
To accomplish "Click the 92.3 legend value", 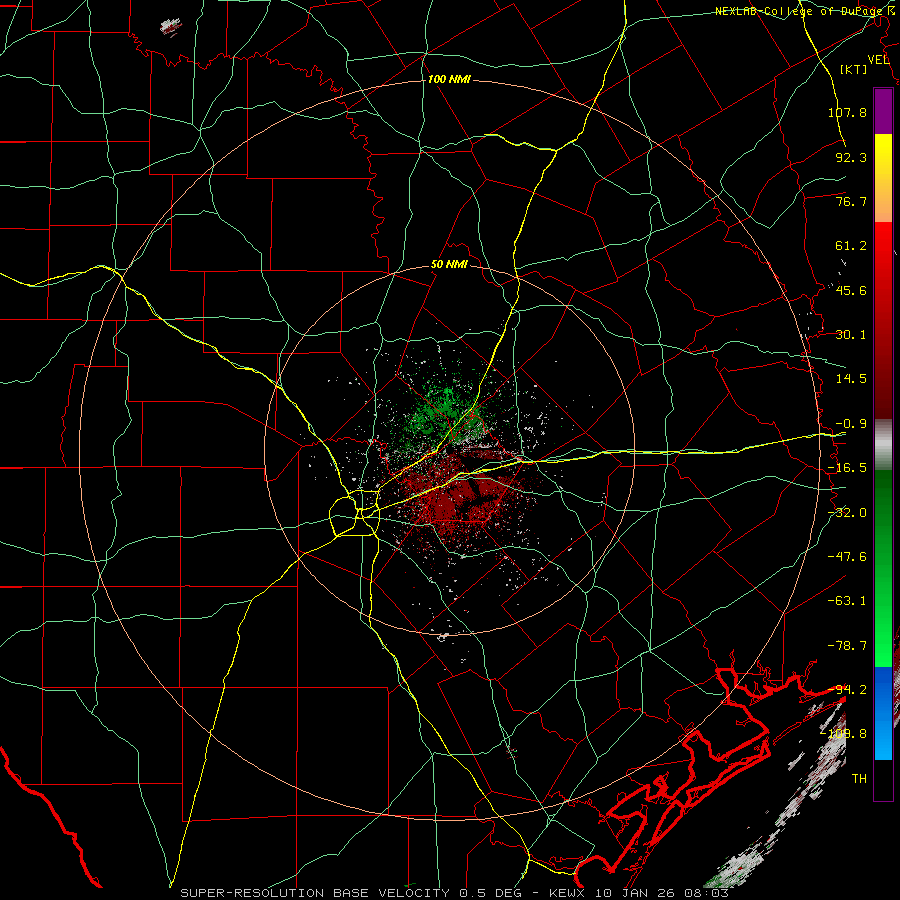I will [851, 157].
